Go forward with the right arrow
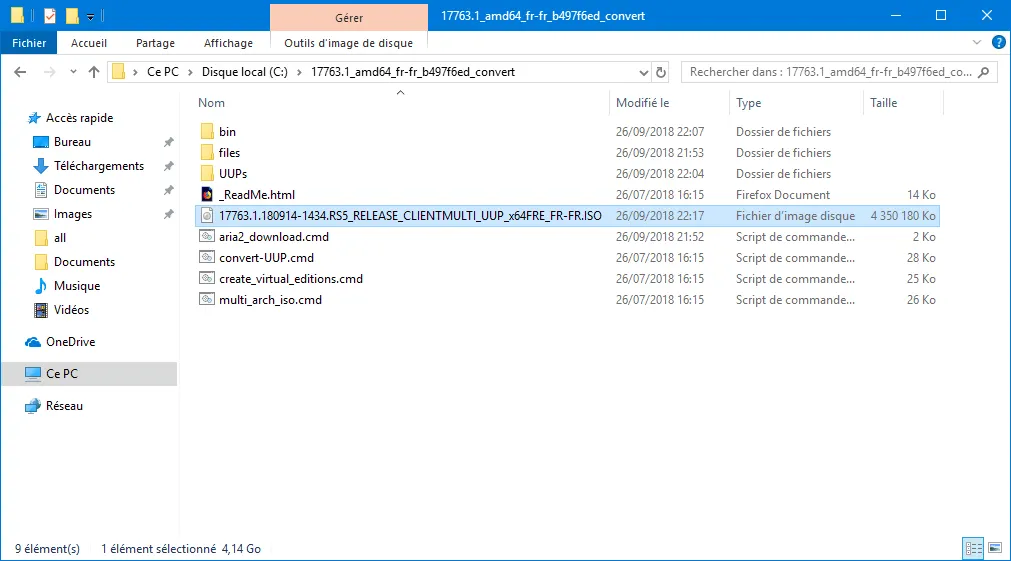The image size is (1011, 561). tap(50, 72)
